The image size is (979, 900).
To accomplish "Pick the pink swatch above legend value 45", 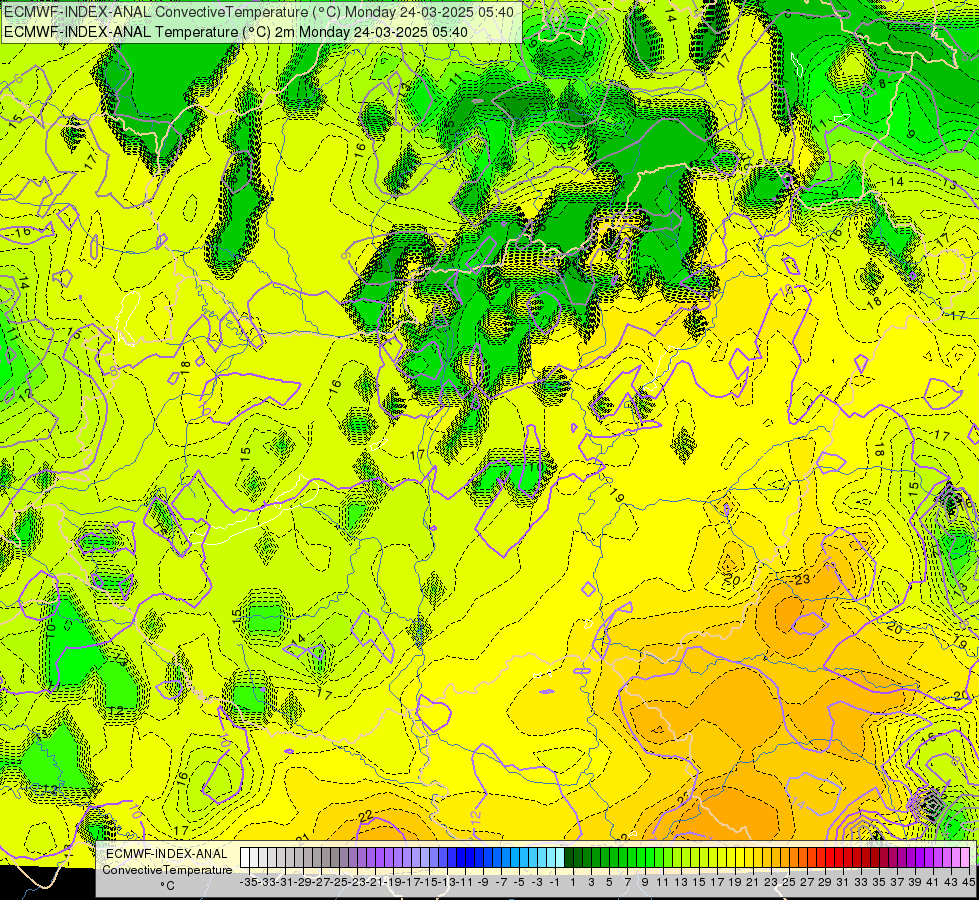I will point(965,858).
